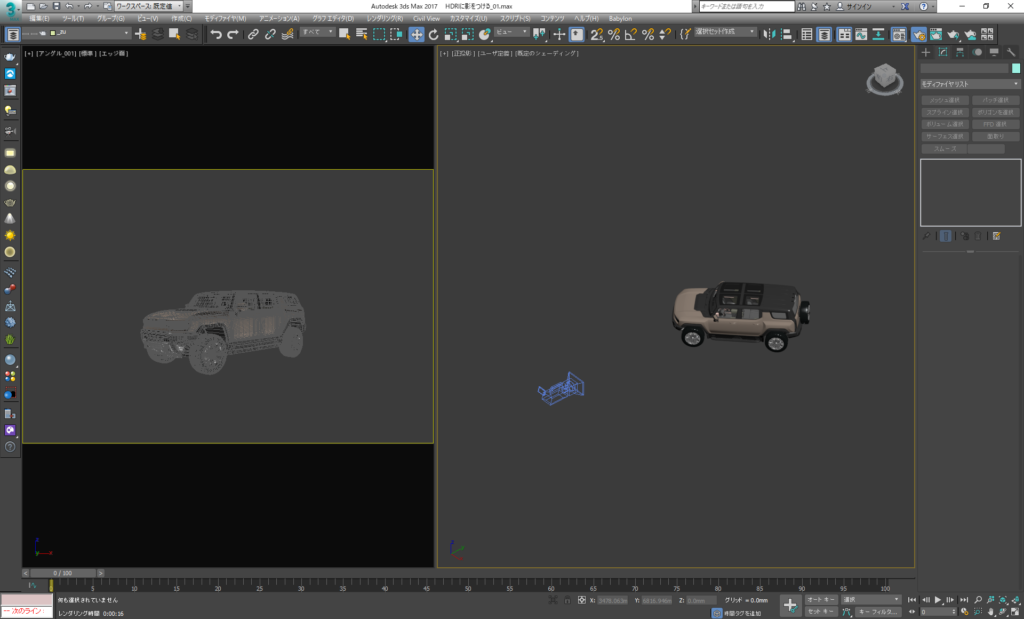
Task: Click the Mirror tool icon
Action: coord(768,34)
